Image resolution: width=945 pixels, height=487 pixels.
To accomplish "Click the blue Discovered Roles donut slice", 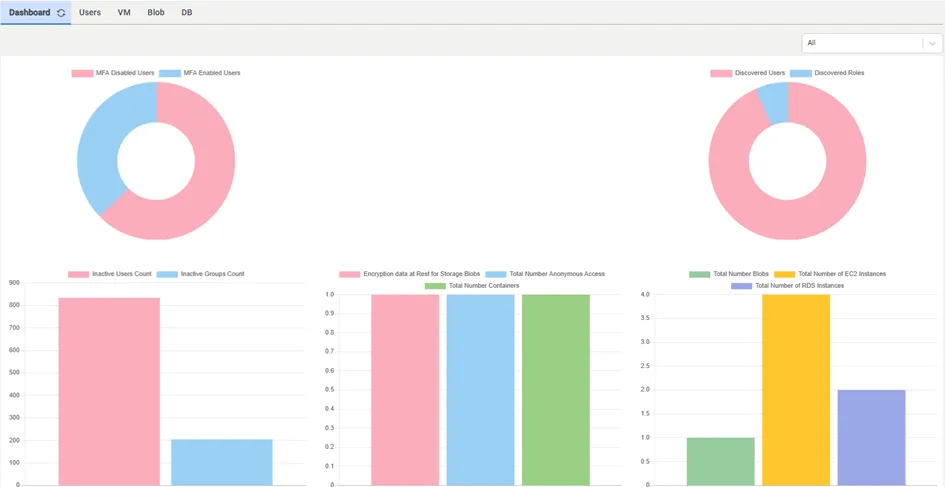I will tap(774, 102).
